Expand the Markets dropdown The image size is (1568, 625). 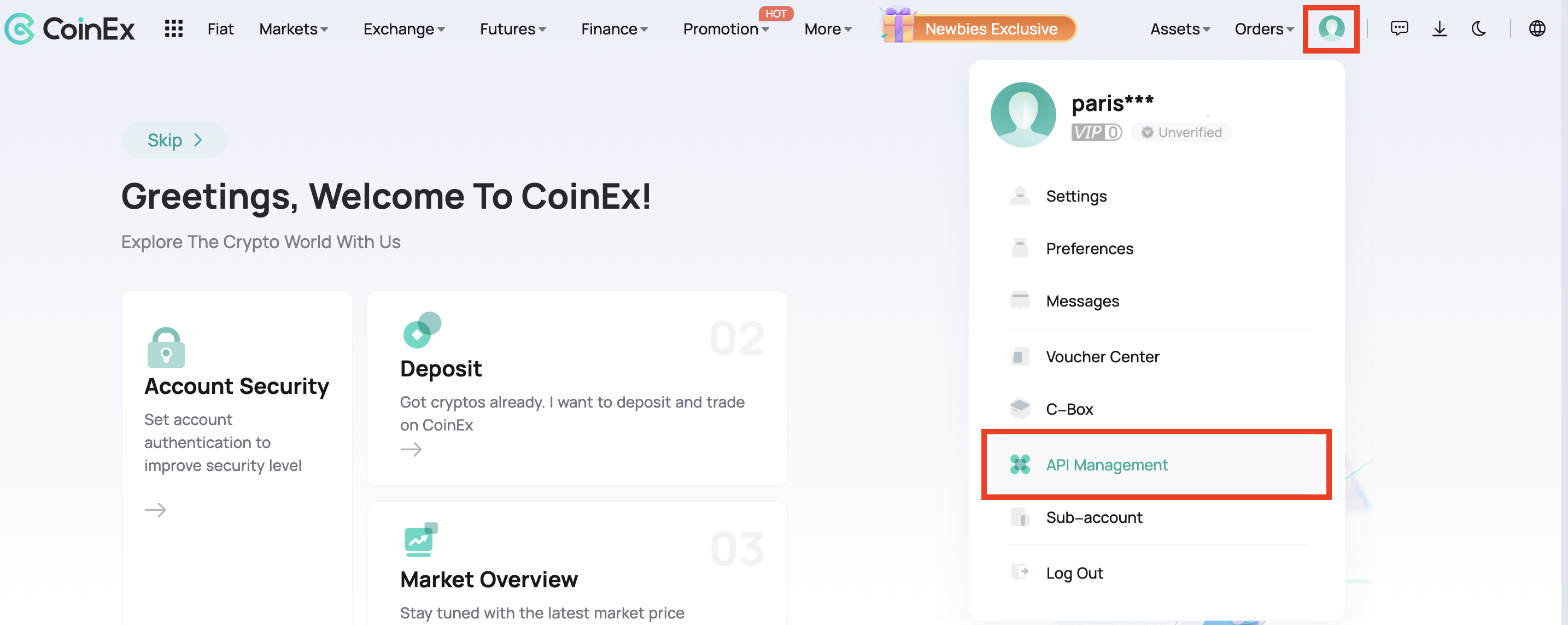(x=294, y=29)
